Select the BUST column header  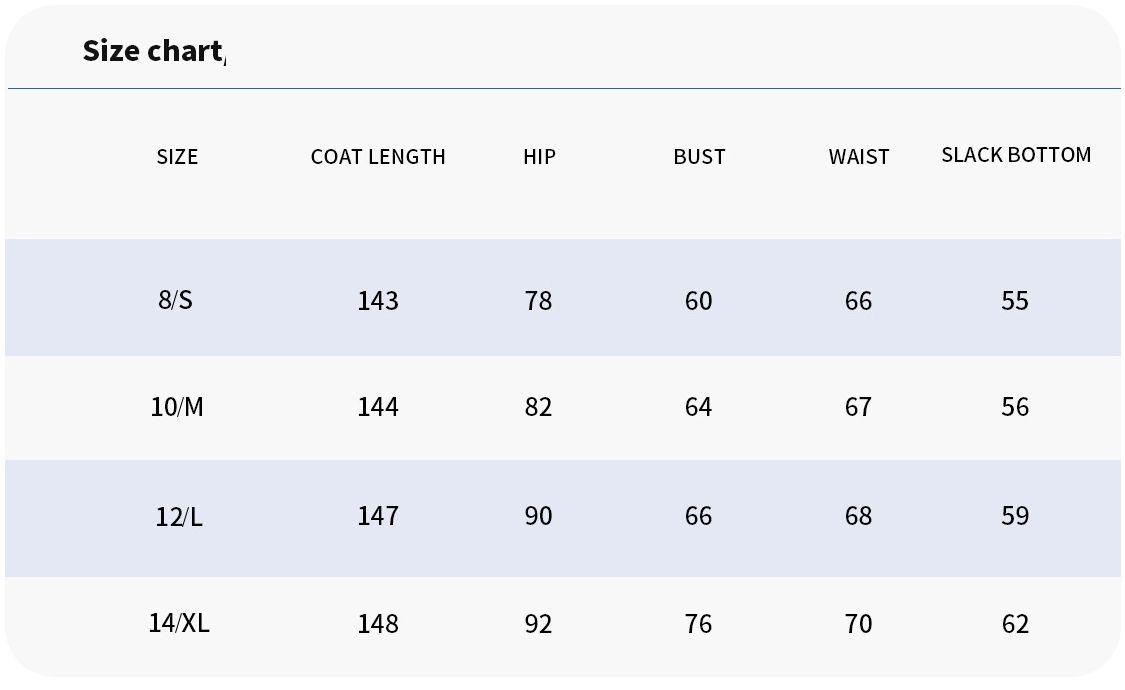[699, 157]
